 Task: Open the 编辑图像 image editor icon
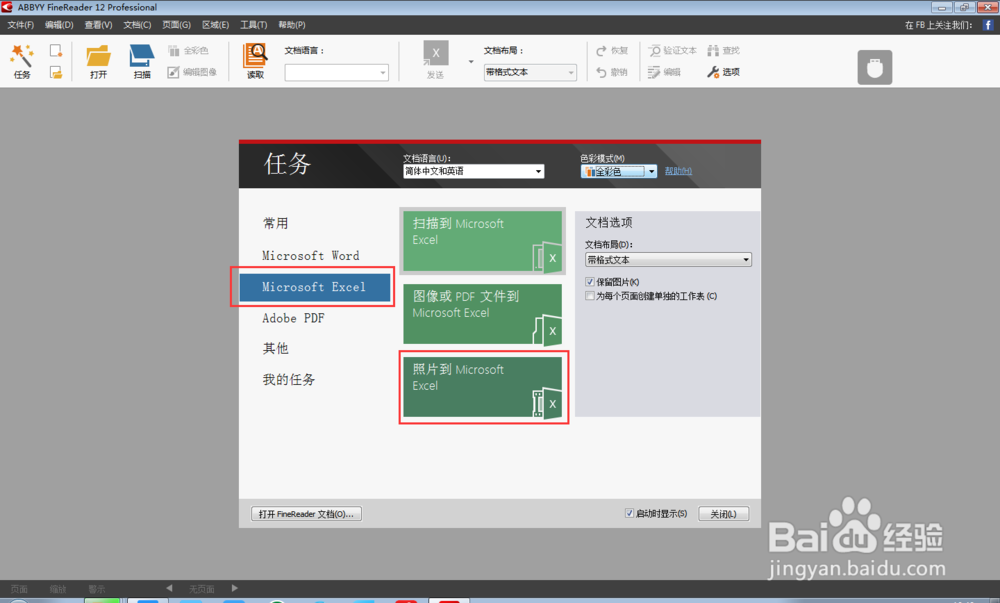click(x=173, y=72)
